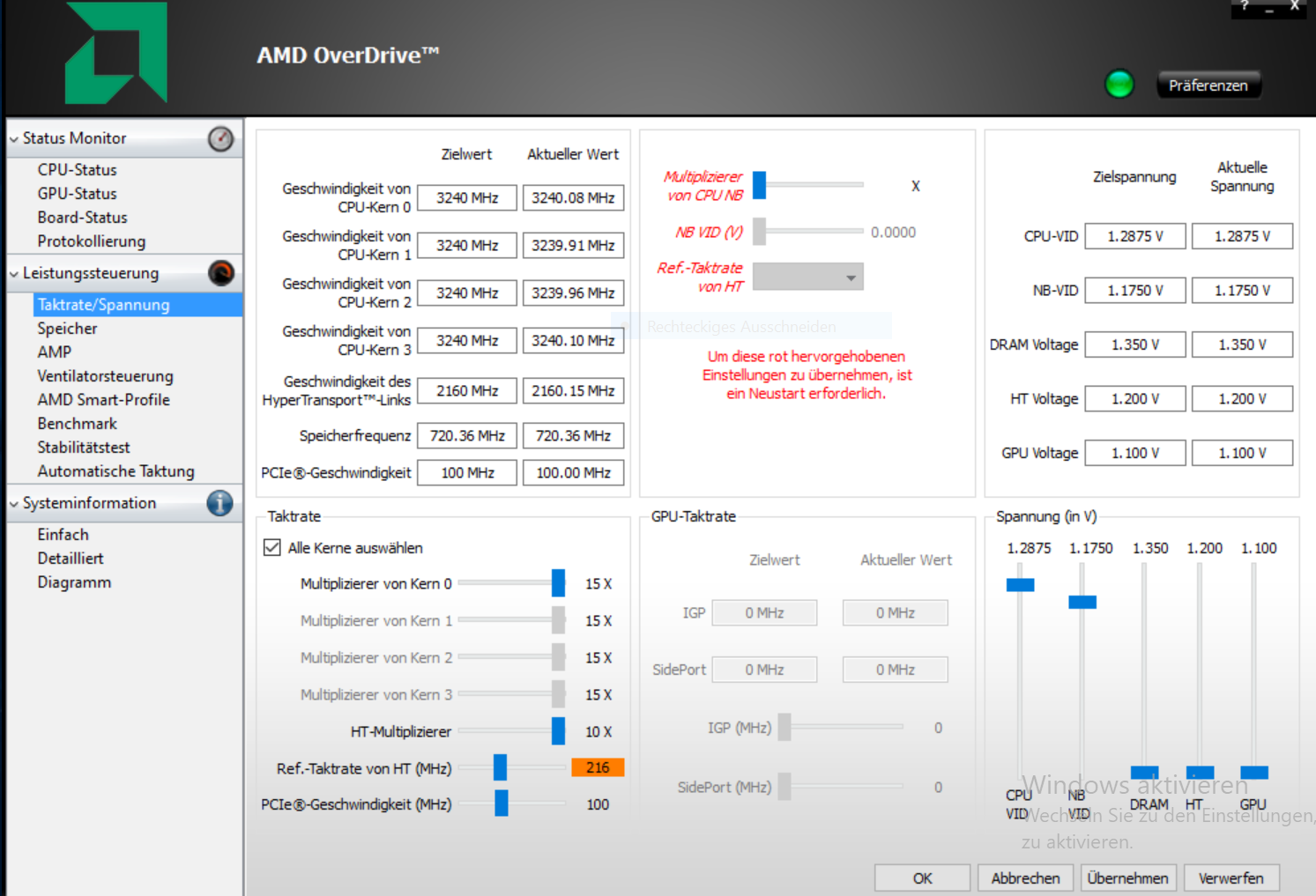Click CPU-Kern 0 Zielwert 3240 MHz field

pyautogui.click(x=467, y=198)
